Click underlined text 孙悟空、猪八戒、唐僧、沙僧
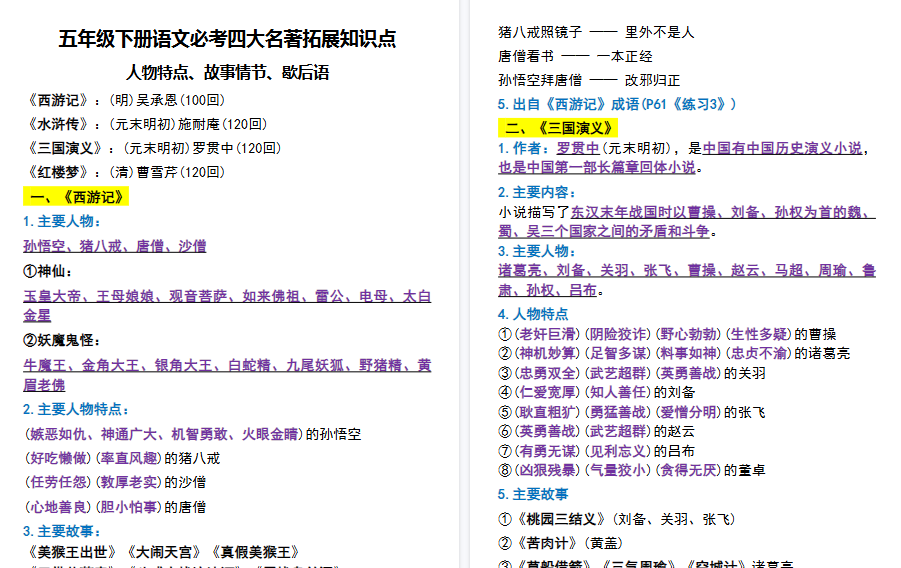Screen dimensions: 901x568 tap(115, 246)
